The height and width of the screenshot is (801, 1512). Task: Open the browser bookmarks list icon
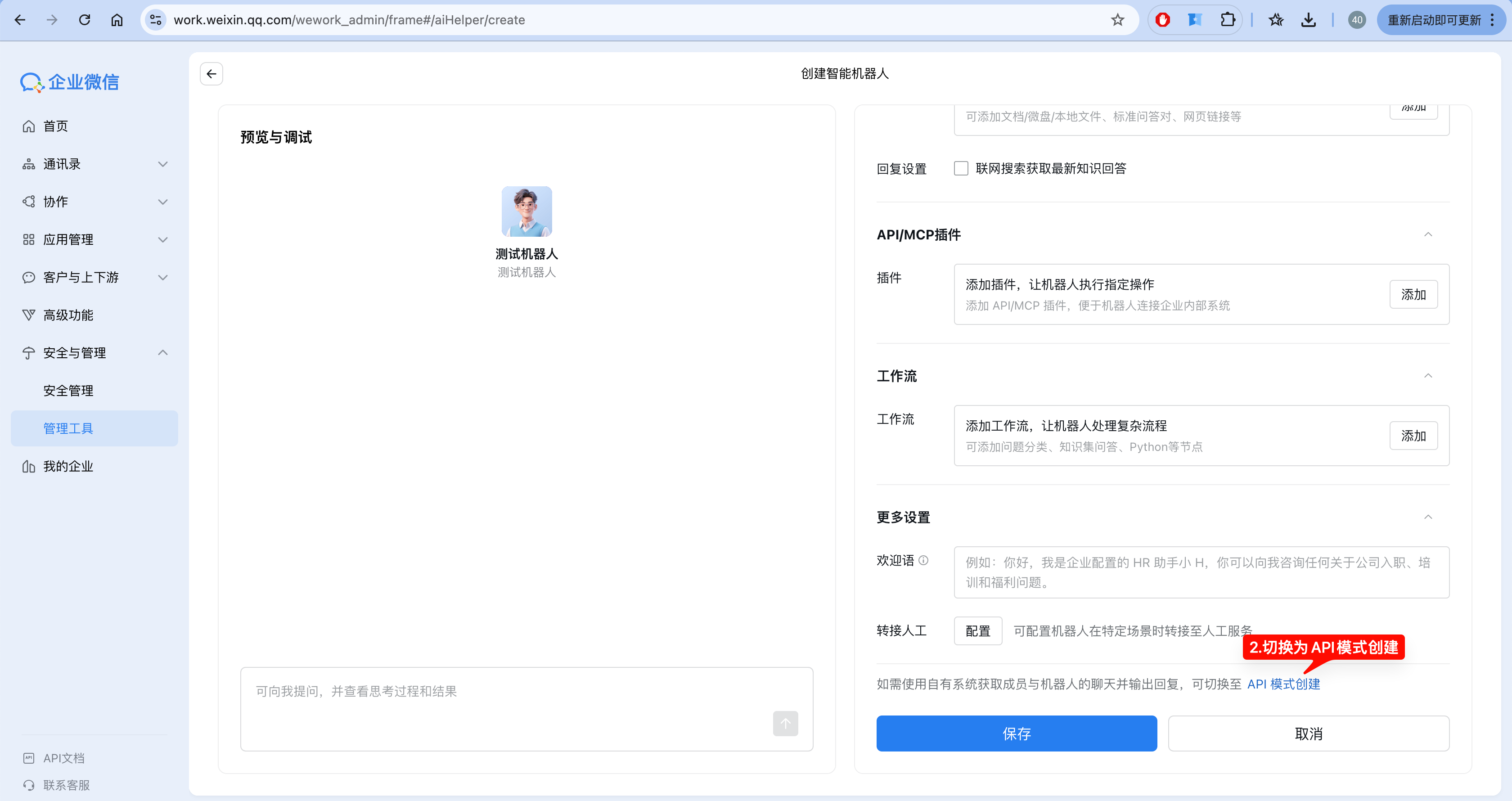click(x=1276, y=20)
